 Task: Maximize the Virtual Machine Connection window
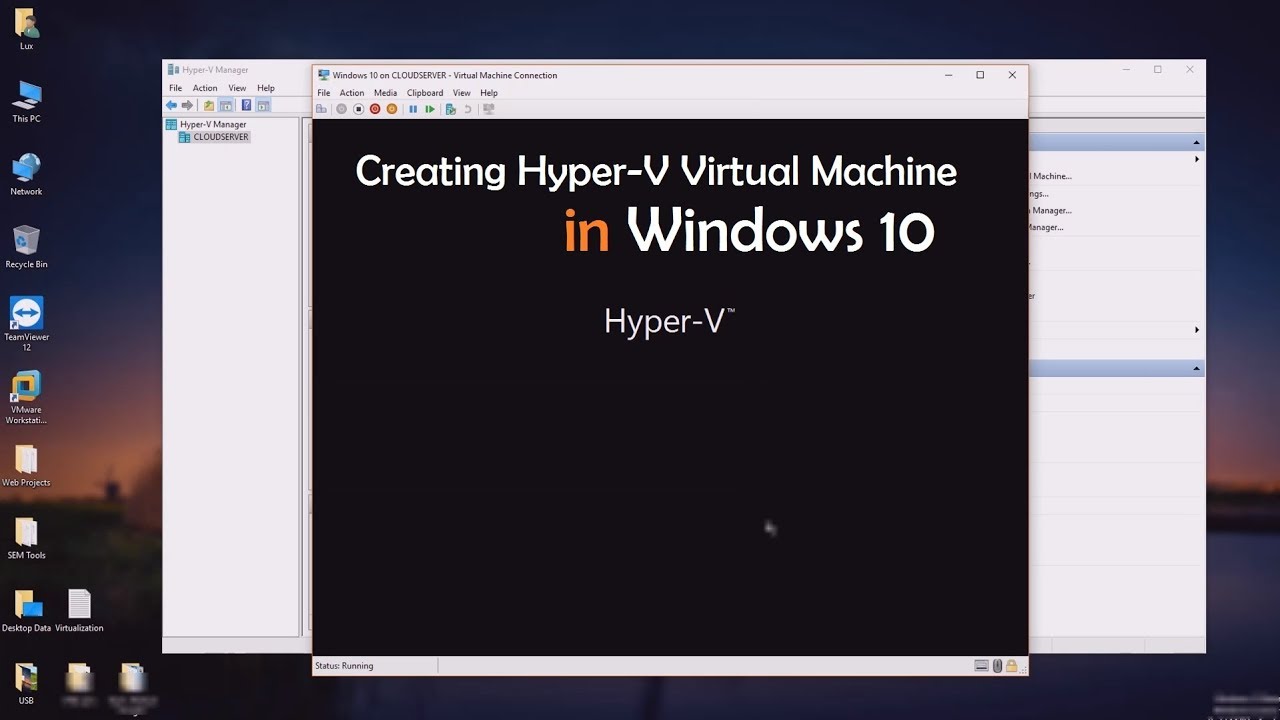[980, 75]
